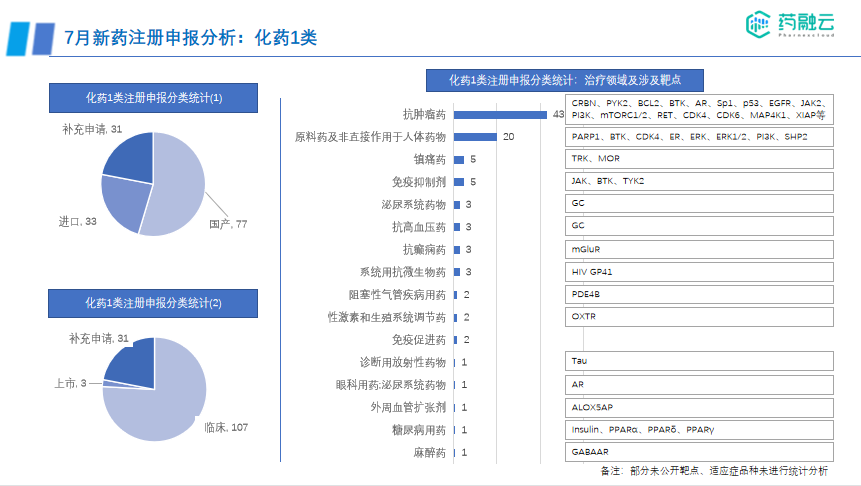Click the ALOX5AP target box
Viewport: 861px width, 486px height.
click(699, 407)
